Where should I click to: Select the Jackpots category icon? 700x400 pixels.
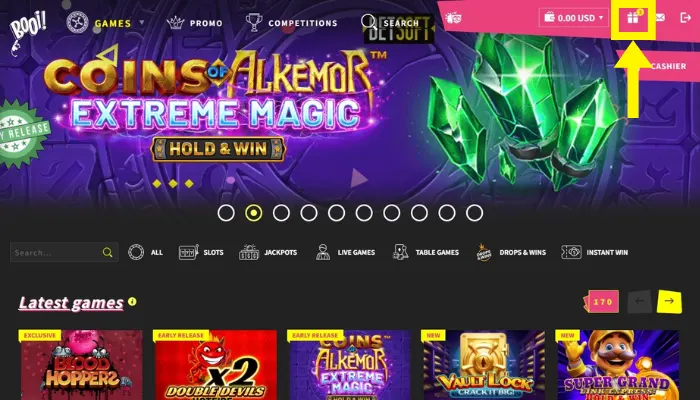coord(249,252)
